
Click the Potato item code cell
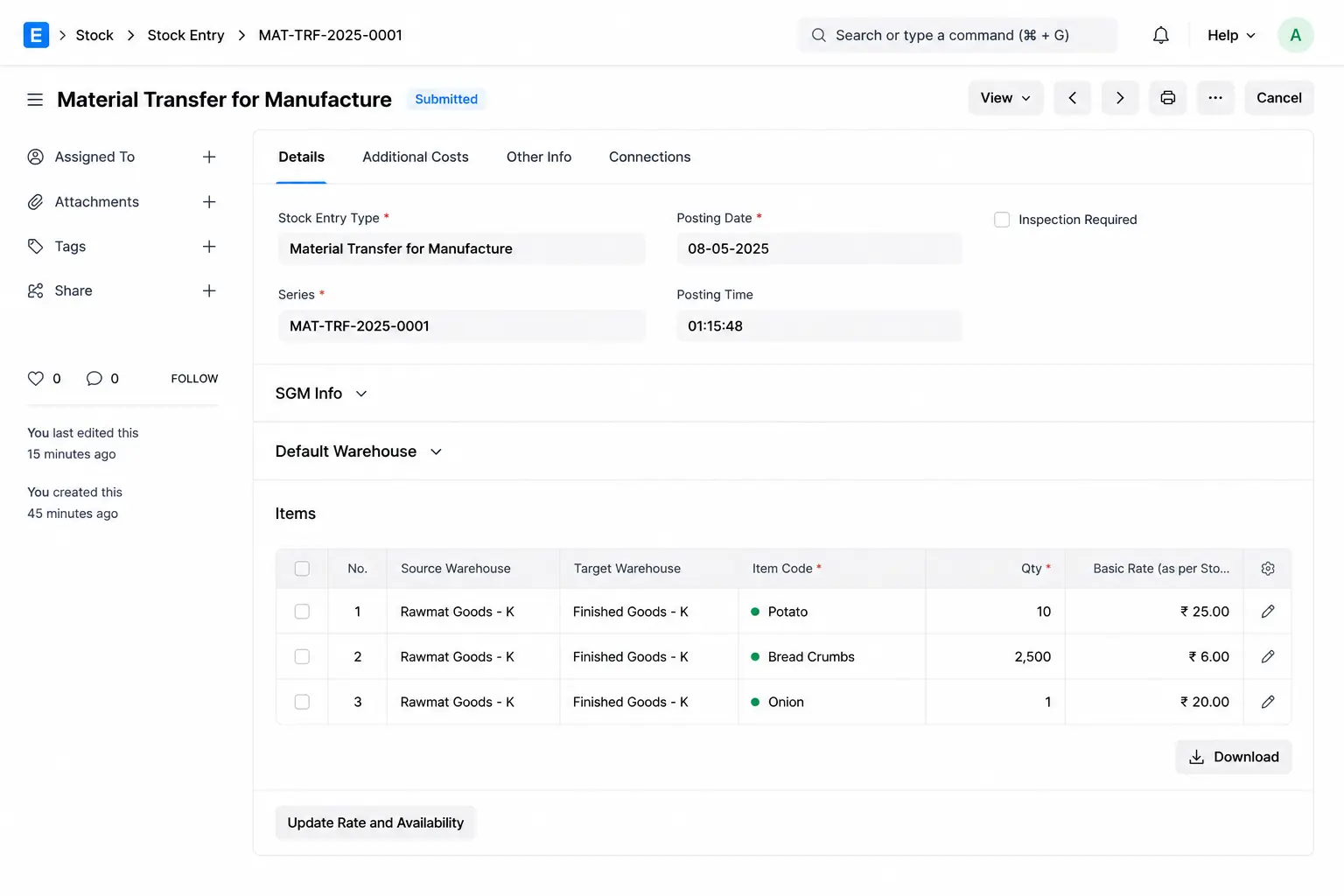click(831, 612)
